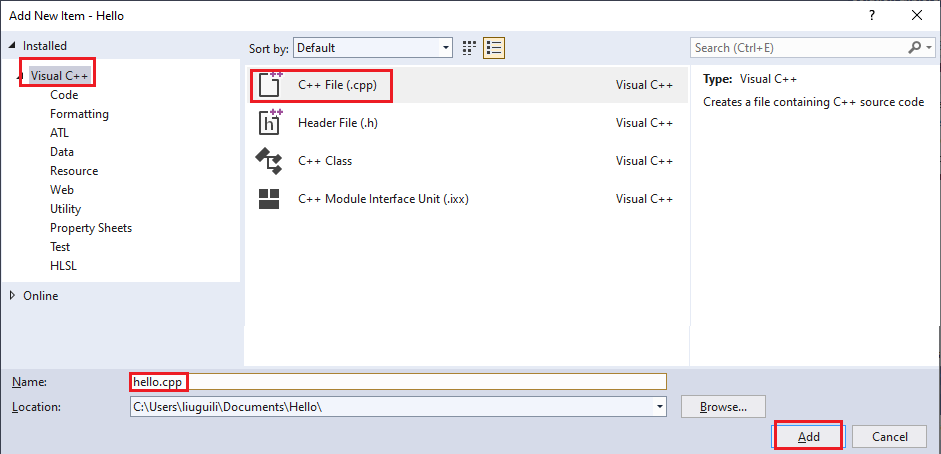Click the Cancel button
Viewport: 941px width, 454px height.
889,437
